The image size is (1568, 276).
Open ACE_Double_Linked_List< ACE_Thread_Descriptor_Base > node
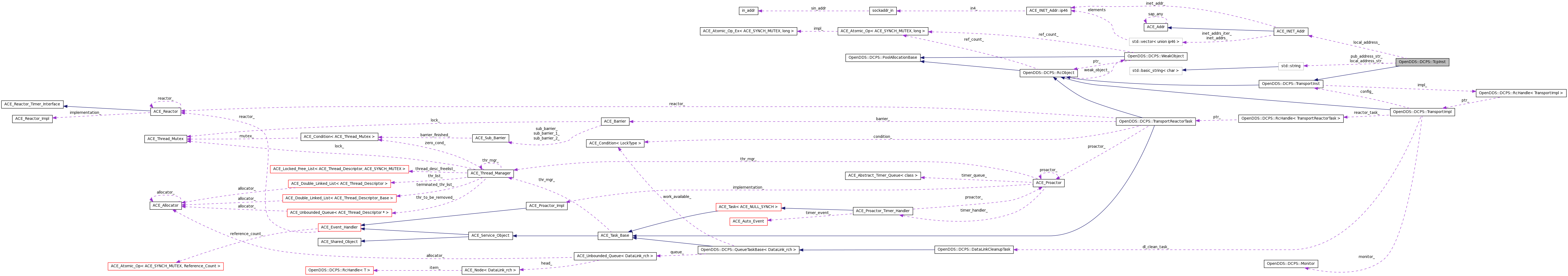coord(339,198)
